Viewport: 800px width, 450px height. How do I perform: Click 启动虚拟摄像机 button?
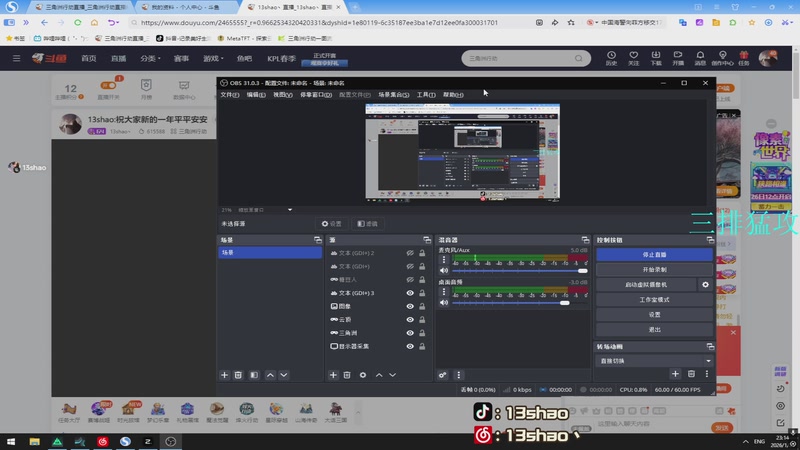646,285
